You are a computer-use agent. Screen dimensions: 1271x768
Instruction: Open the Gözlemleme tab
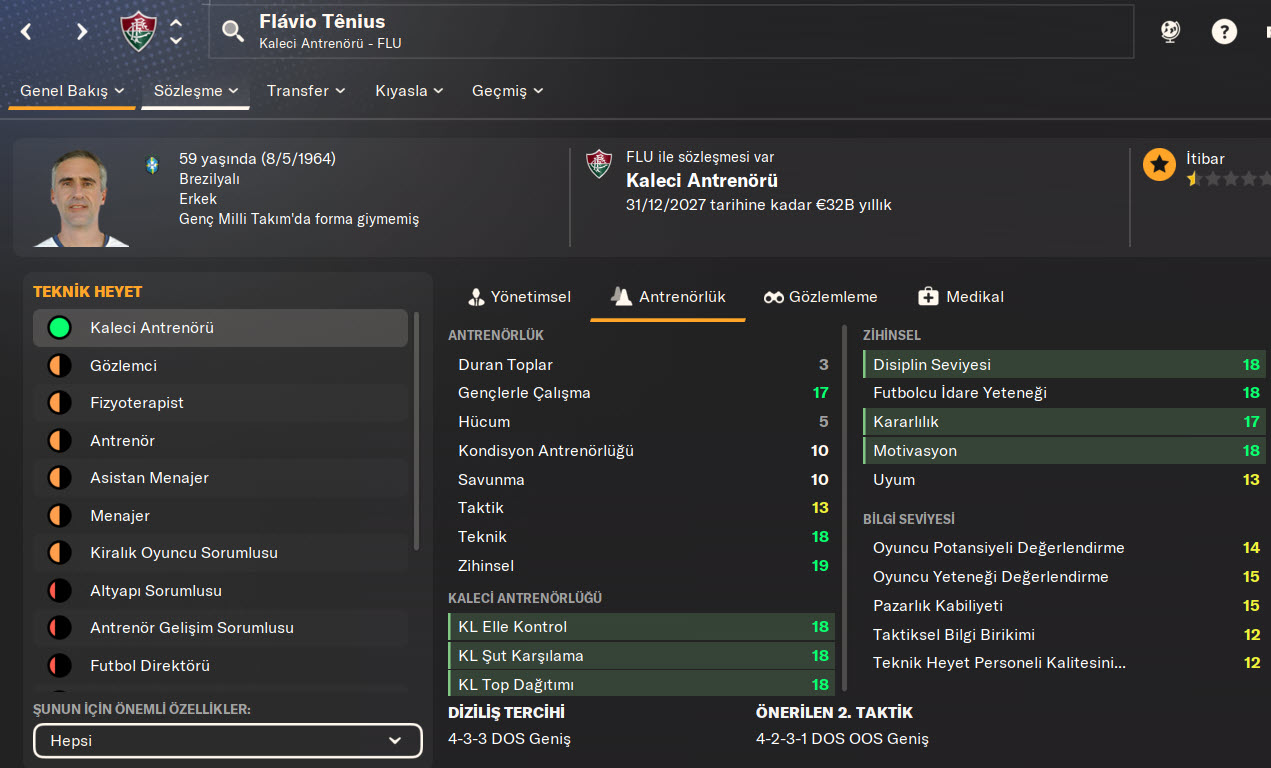click(820, 297)
